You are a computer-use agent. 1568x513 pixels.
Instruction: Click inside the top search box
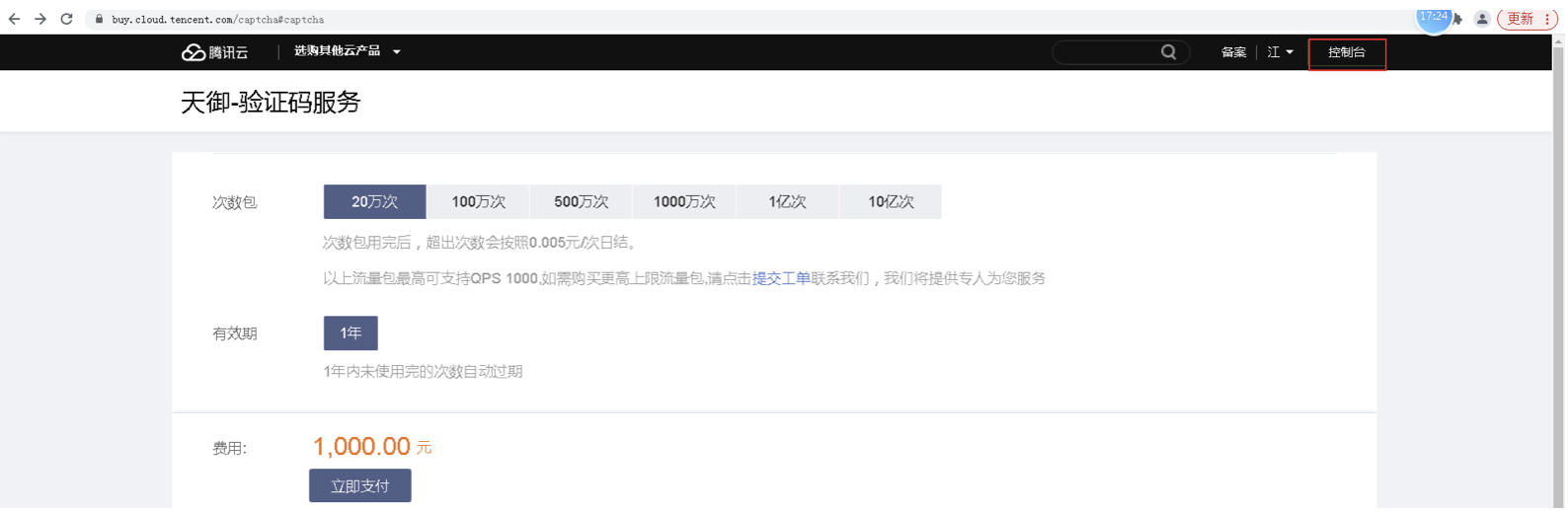coord(1106,52)
